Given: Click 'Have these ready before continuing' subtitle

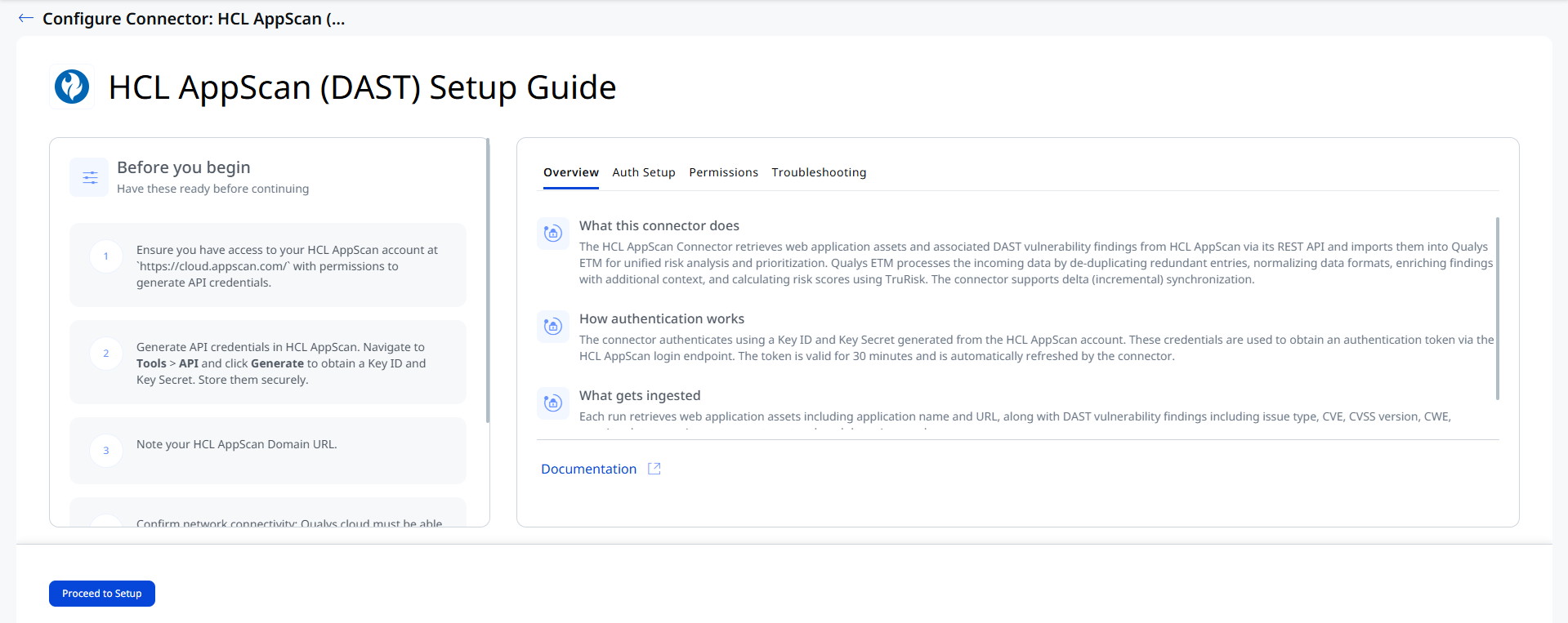Looking at the screenshot, I should coord(213,189).
